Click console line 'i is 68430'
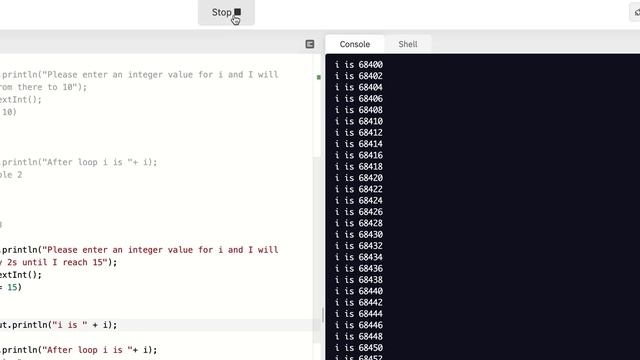Image resolution: width=640 pixels, height=360 pixels. click(359, 235)
